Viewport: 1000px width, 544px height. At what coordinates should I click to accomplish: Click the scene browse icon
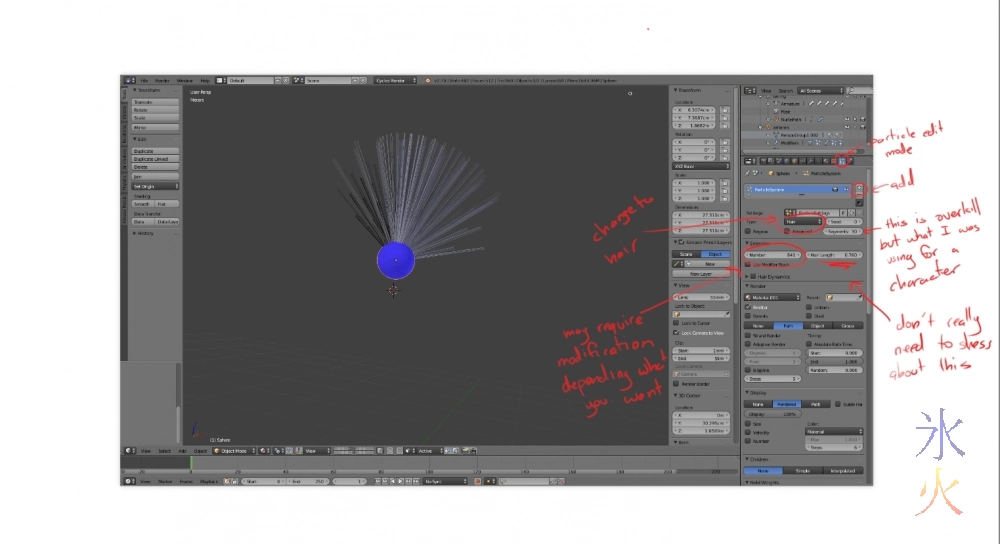(x=300, y=80)
